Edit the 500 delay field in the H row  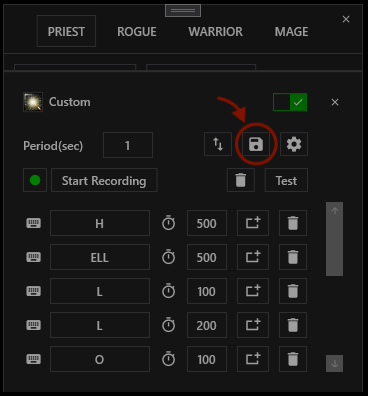(207, 223)
